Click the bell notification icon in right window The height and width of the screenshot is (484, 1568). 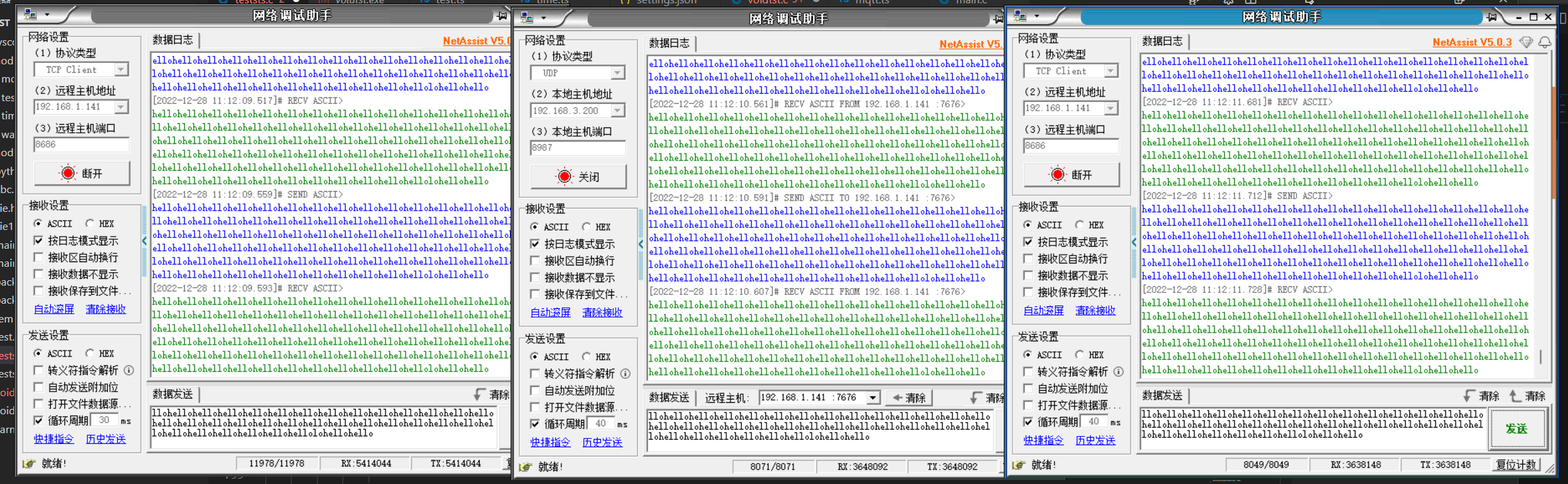(1545, 42)
